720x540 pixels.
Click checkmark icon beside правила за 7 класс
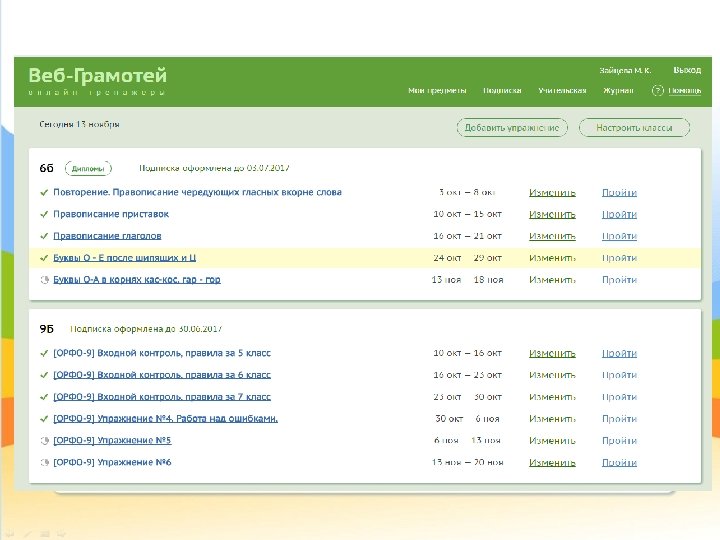click(x=44, y=397)
